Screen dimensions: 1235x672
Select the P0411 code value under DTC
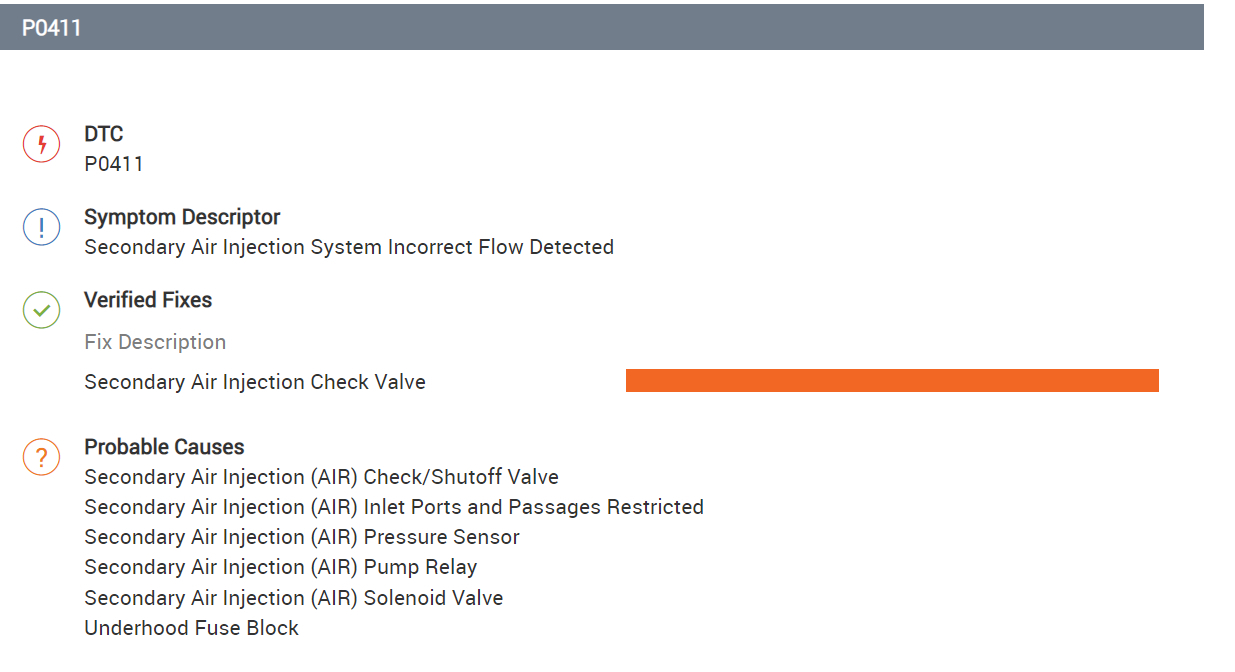coord(114,164)
